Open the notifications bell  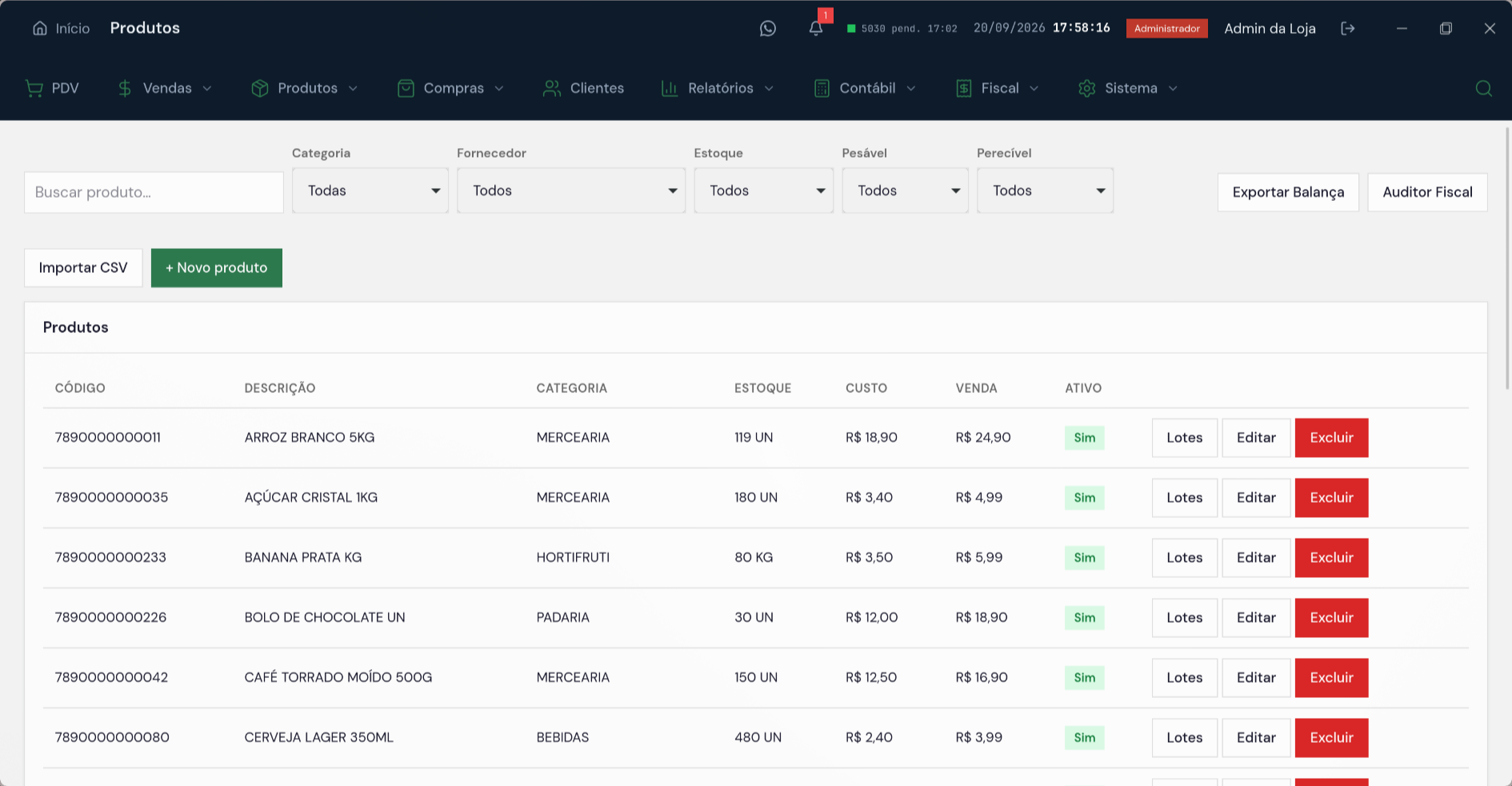816,29
